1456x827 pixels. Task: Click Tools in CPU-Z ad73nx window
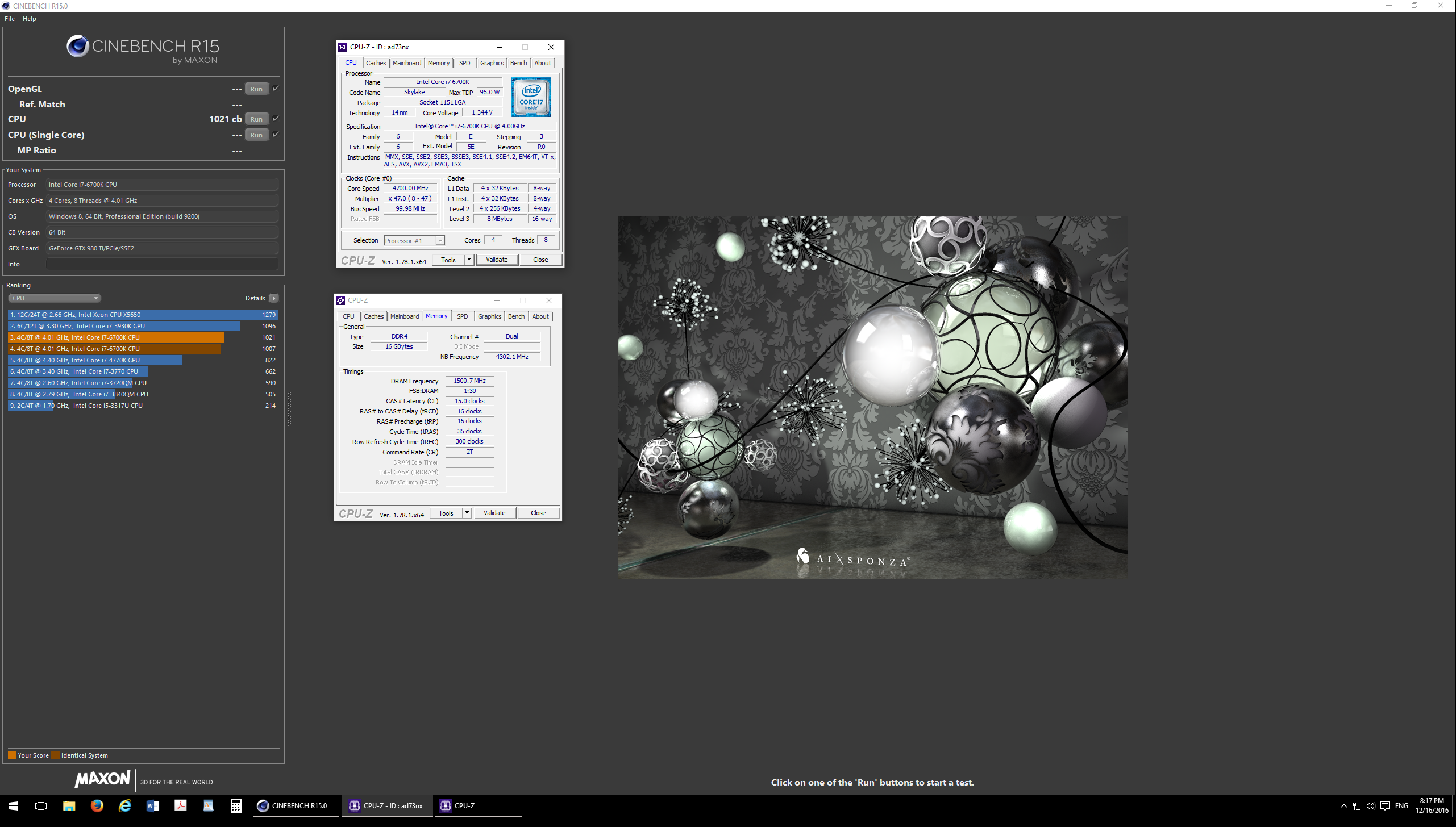pos(448,260)
